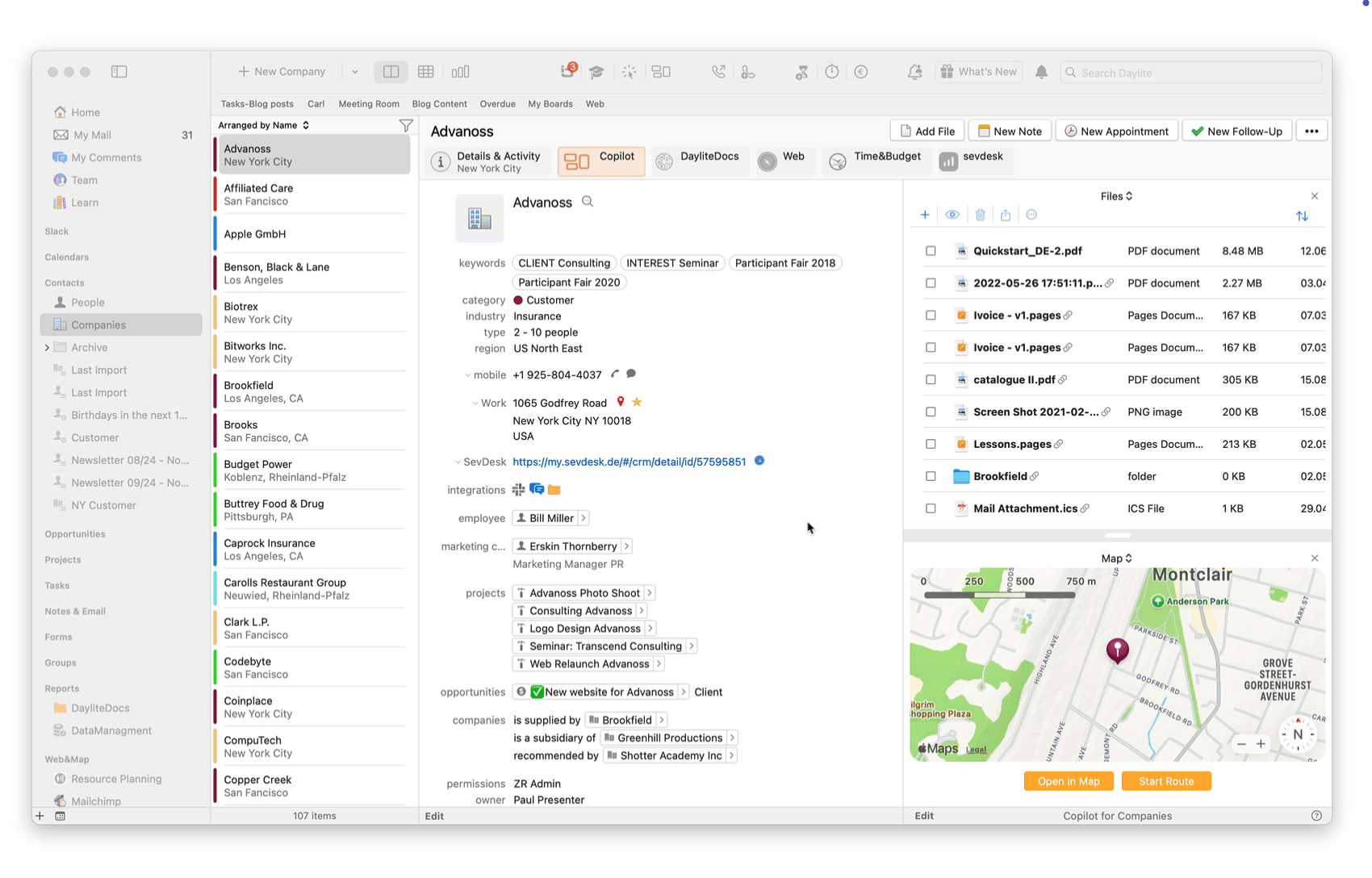The image size is (1372, 878).
Task: Preview the file with the eye icon
Action: 952,215
